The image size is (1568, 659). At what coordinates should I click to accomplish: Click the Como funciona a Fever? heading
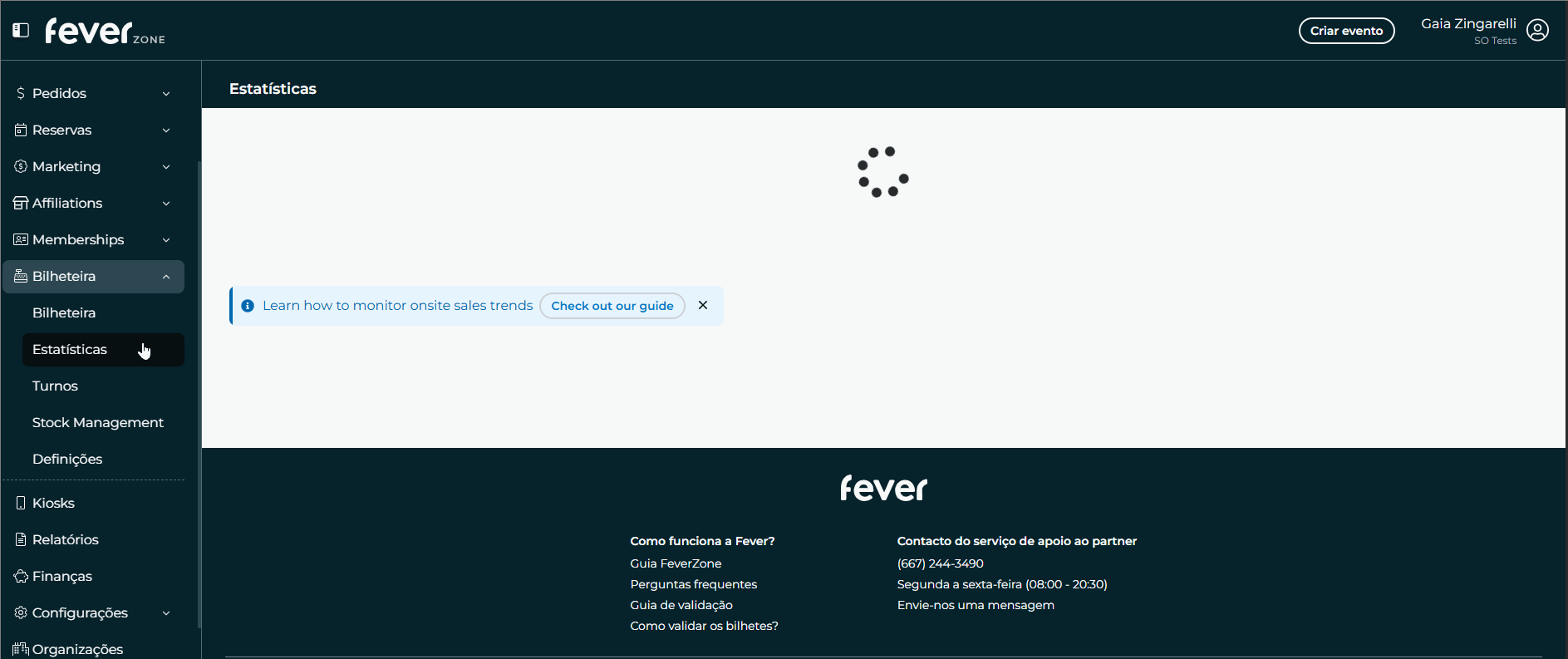702,541
